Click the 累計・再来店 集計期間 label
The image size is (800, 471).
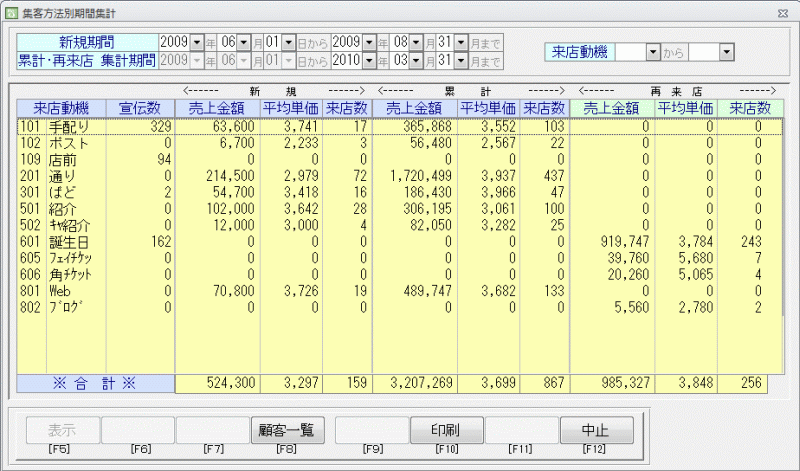[x=87, y=61]
